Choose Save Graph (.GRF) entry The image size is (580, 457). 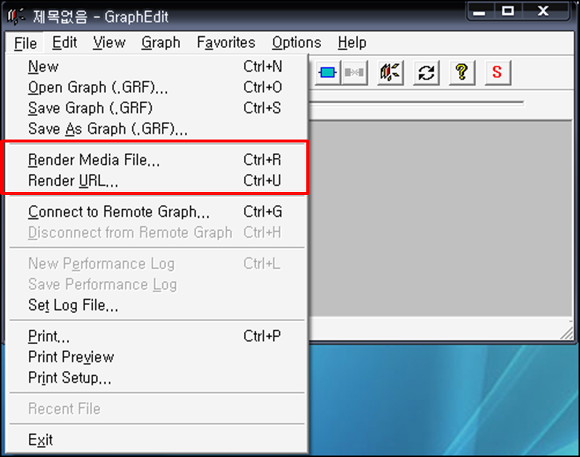[157, 108]
